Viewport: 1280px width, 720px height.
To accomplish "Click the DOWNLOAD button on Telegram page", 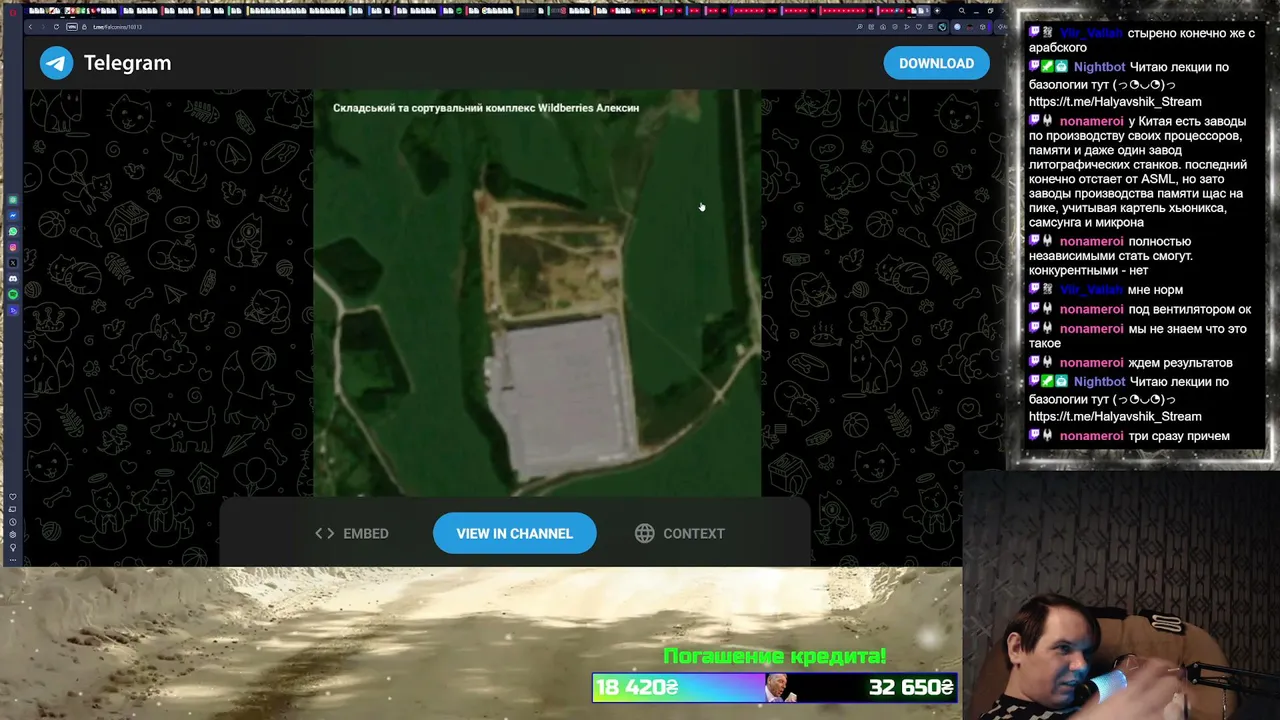I will [936, 63].
